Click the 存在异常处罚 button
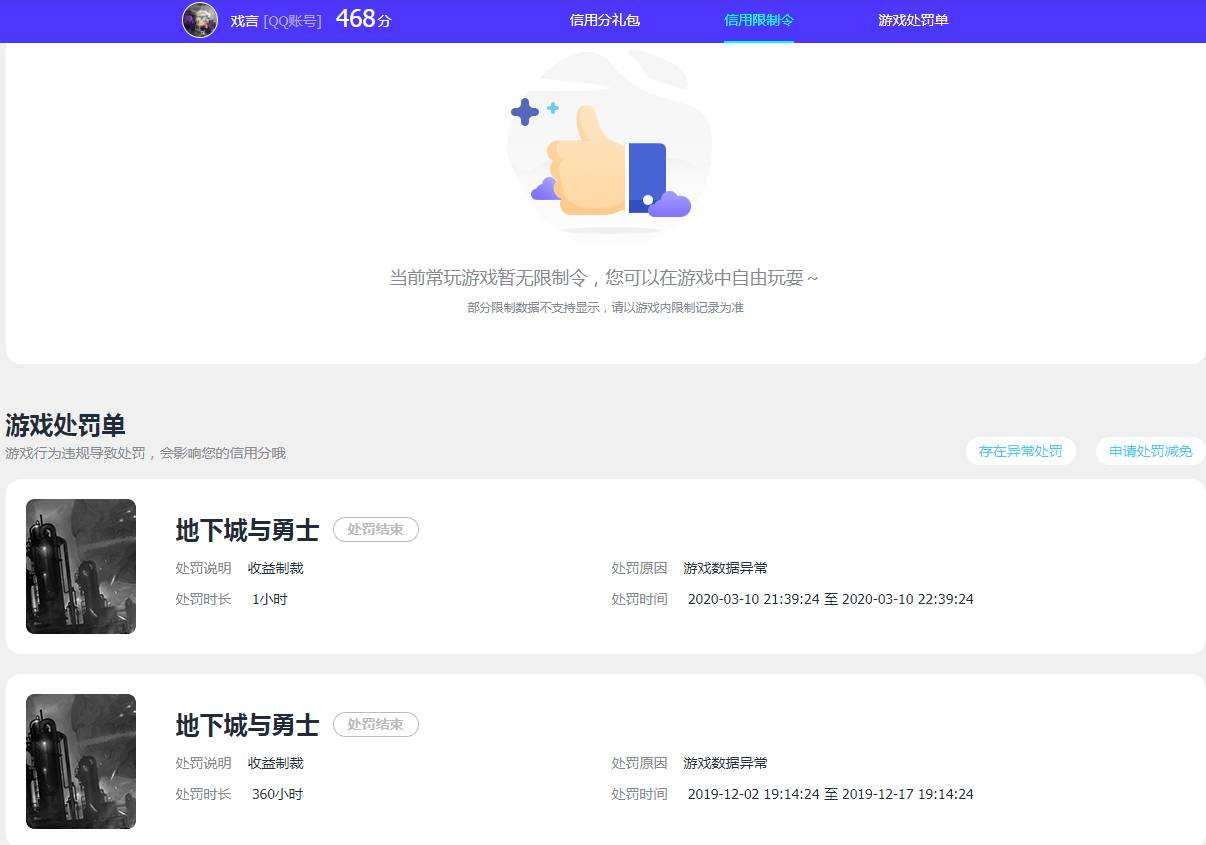The image size is (1206, 845). click(x=1021, y=451)
